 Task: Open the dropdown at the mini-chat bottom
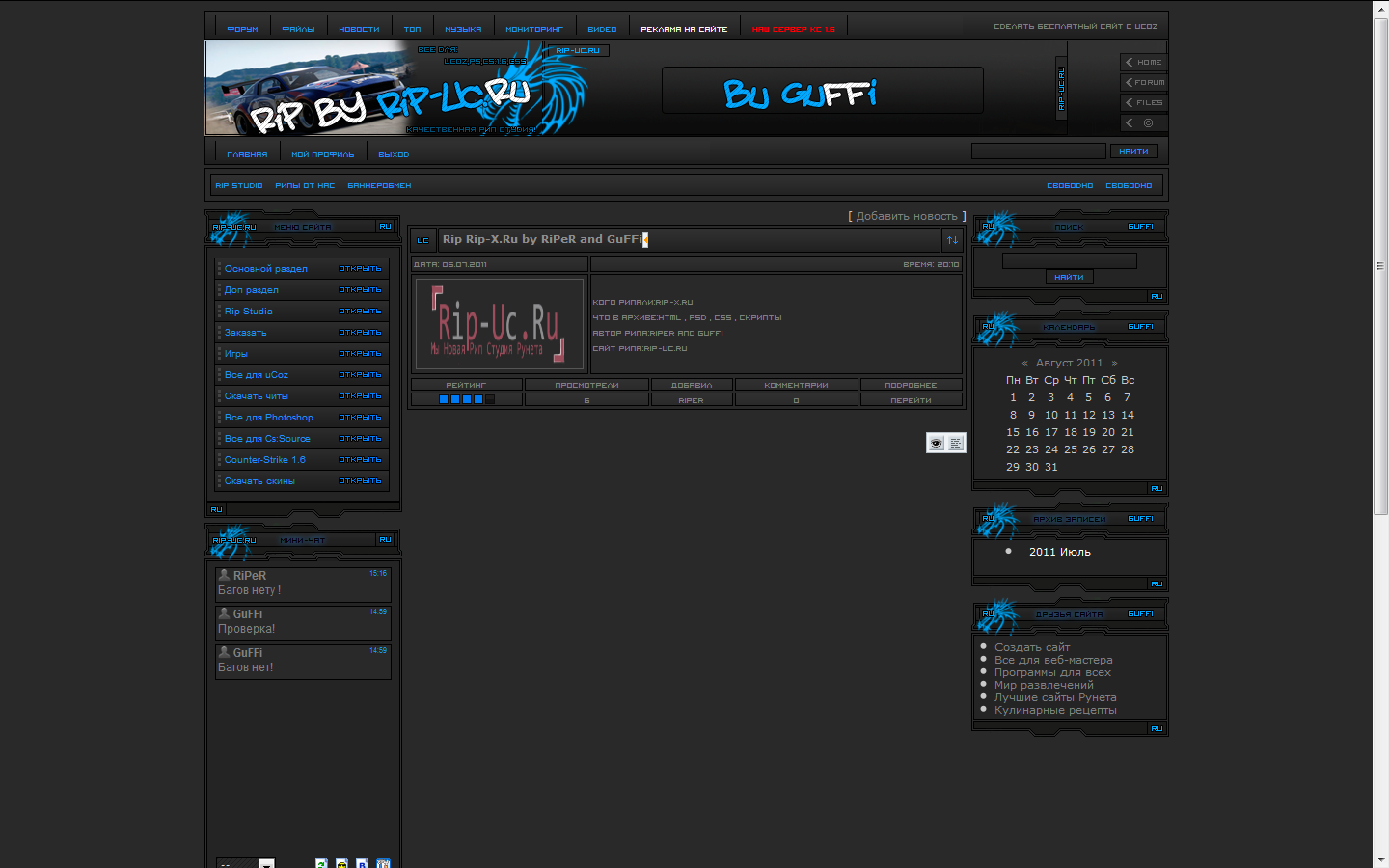[266, 863]
